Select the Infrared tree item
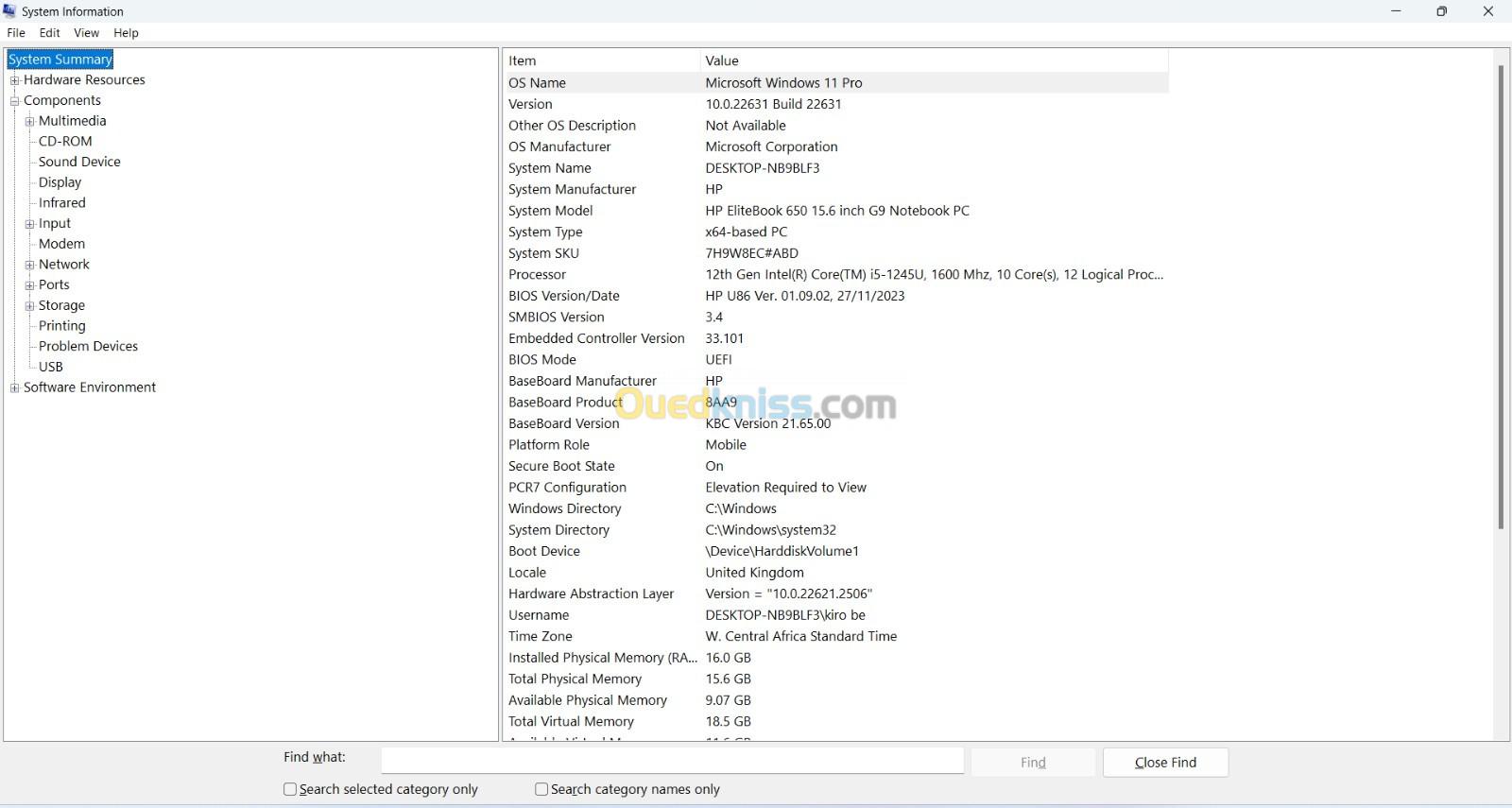This screenshot has height=808, width=1512. pyautogui.click(x=61, y=203)
